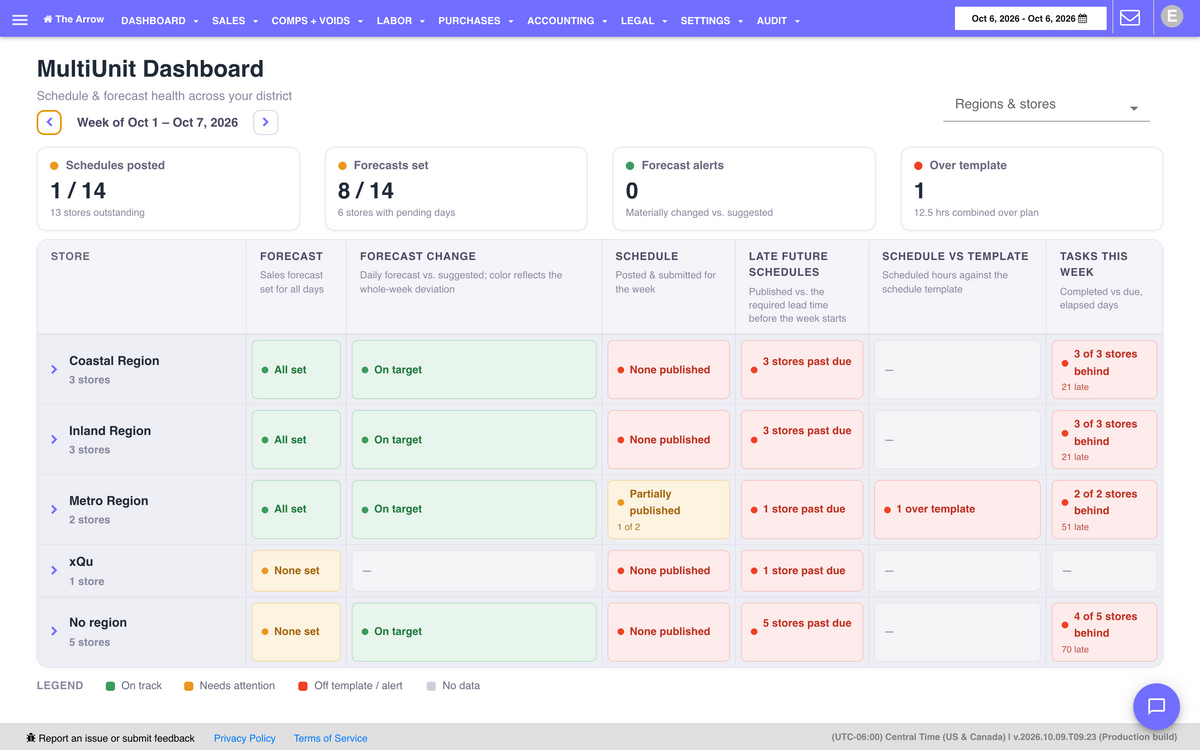Image resolution: width=1200 pixels, height=750 pixels.
Task: Click Report an issue or submit feedback
Action: point(110,738)
